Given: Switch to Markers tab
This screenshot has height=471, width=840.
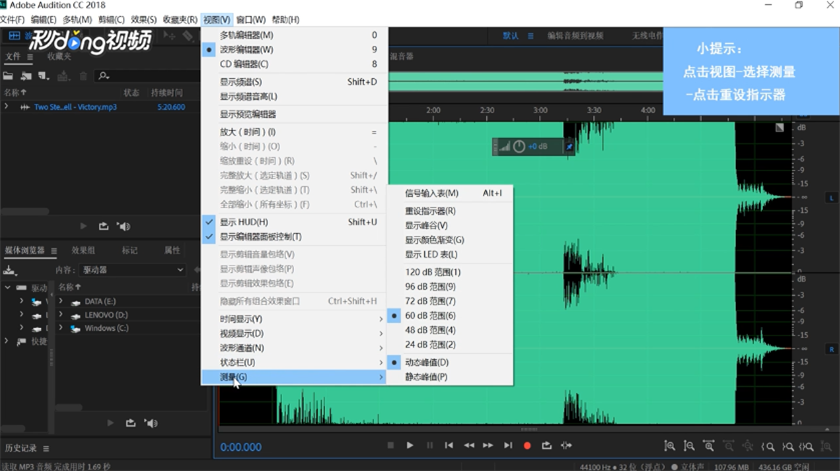Looking at the screenshot, I should [x=130, y=250].
